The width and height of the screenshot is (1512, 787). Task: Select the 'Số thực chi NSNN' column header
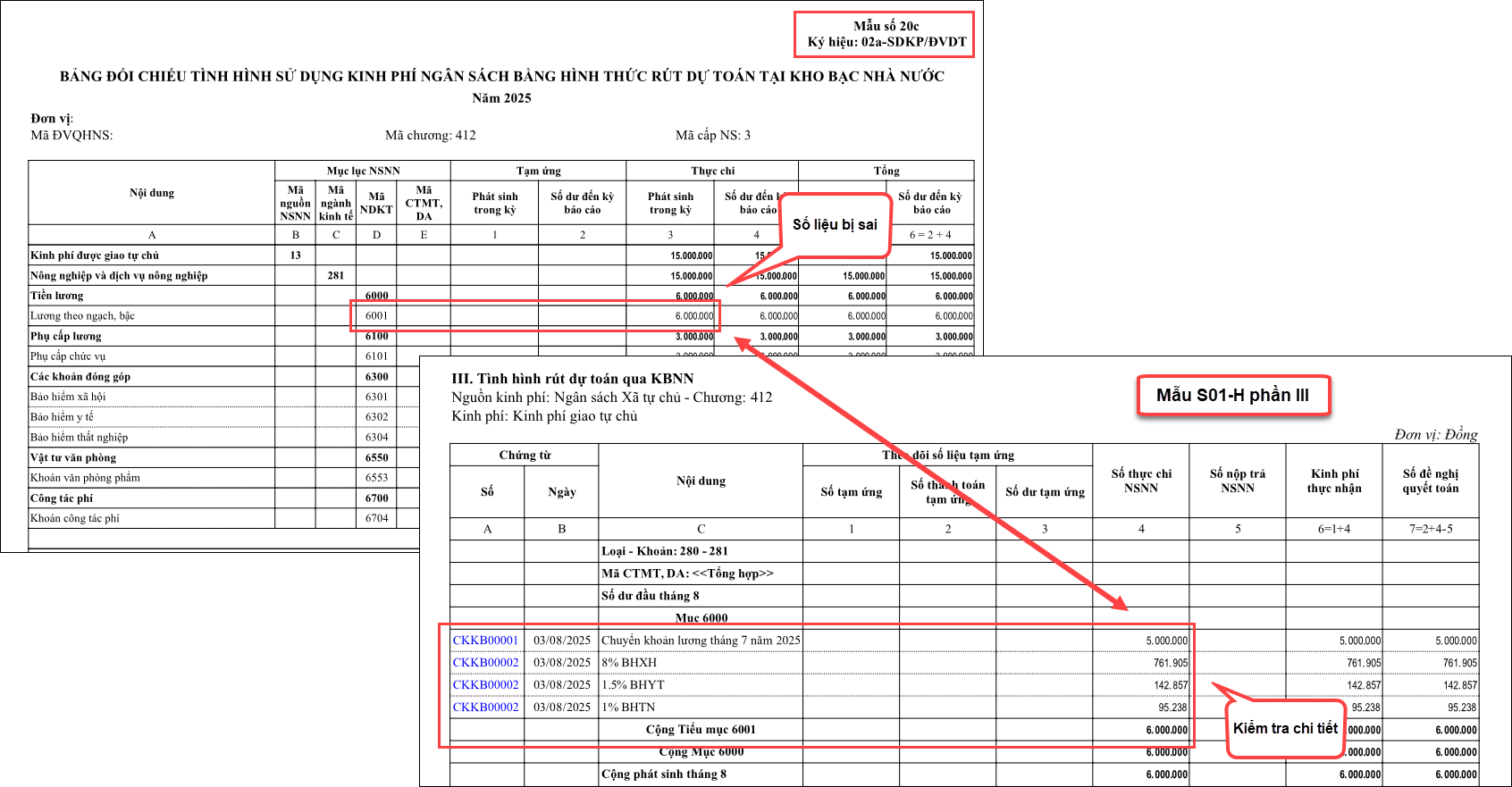click(x=1141, y=481)
